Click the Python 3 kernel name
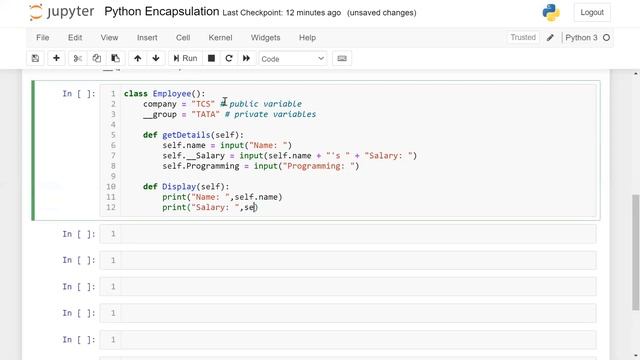 coord(581,38)
